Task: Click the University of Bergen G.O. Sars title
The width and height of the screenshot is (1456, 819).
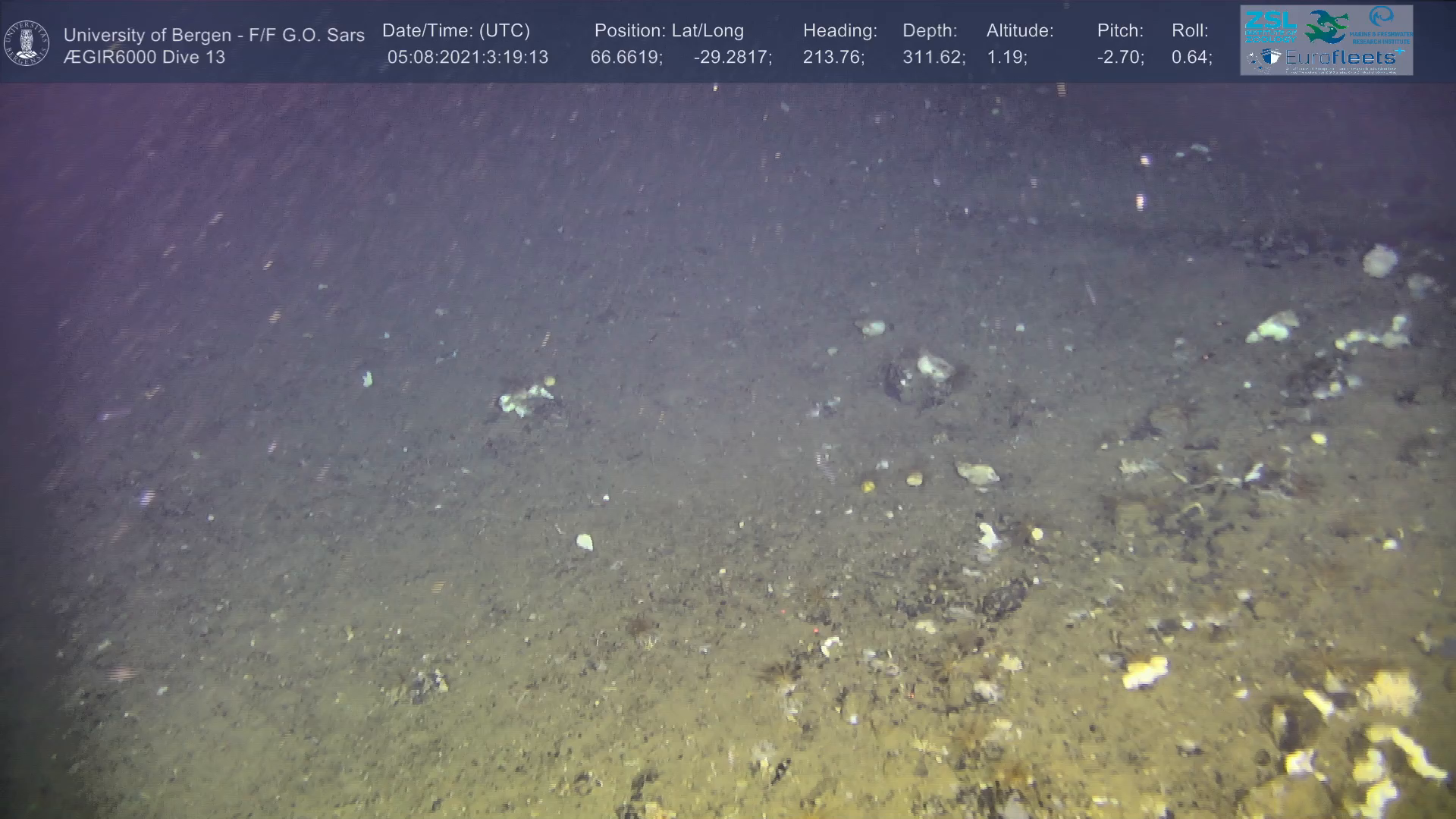Action: point(214,35)
